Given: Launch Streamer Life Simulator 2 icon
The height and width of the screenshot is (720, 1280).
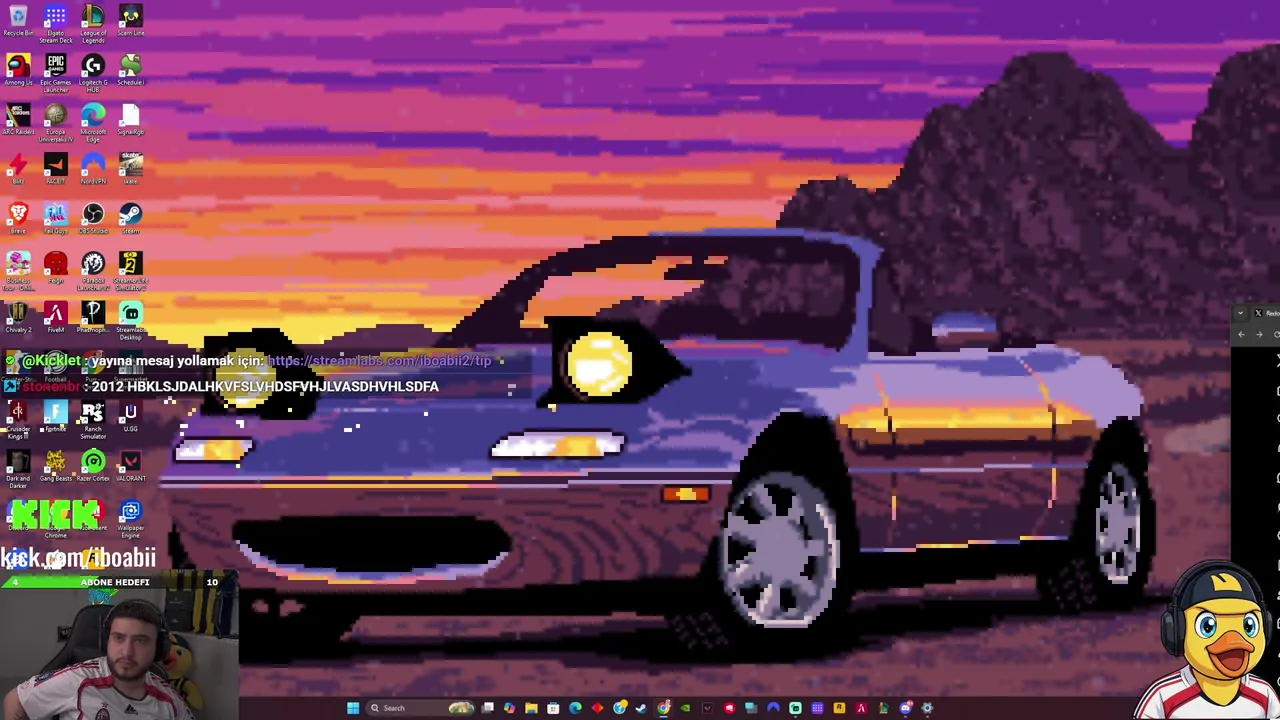Looking at the screenshot, I should (x=130, y=270).
